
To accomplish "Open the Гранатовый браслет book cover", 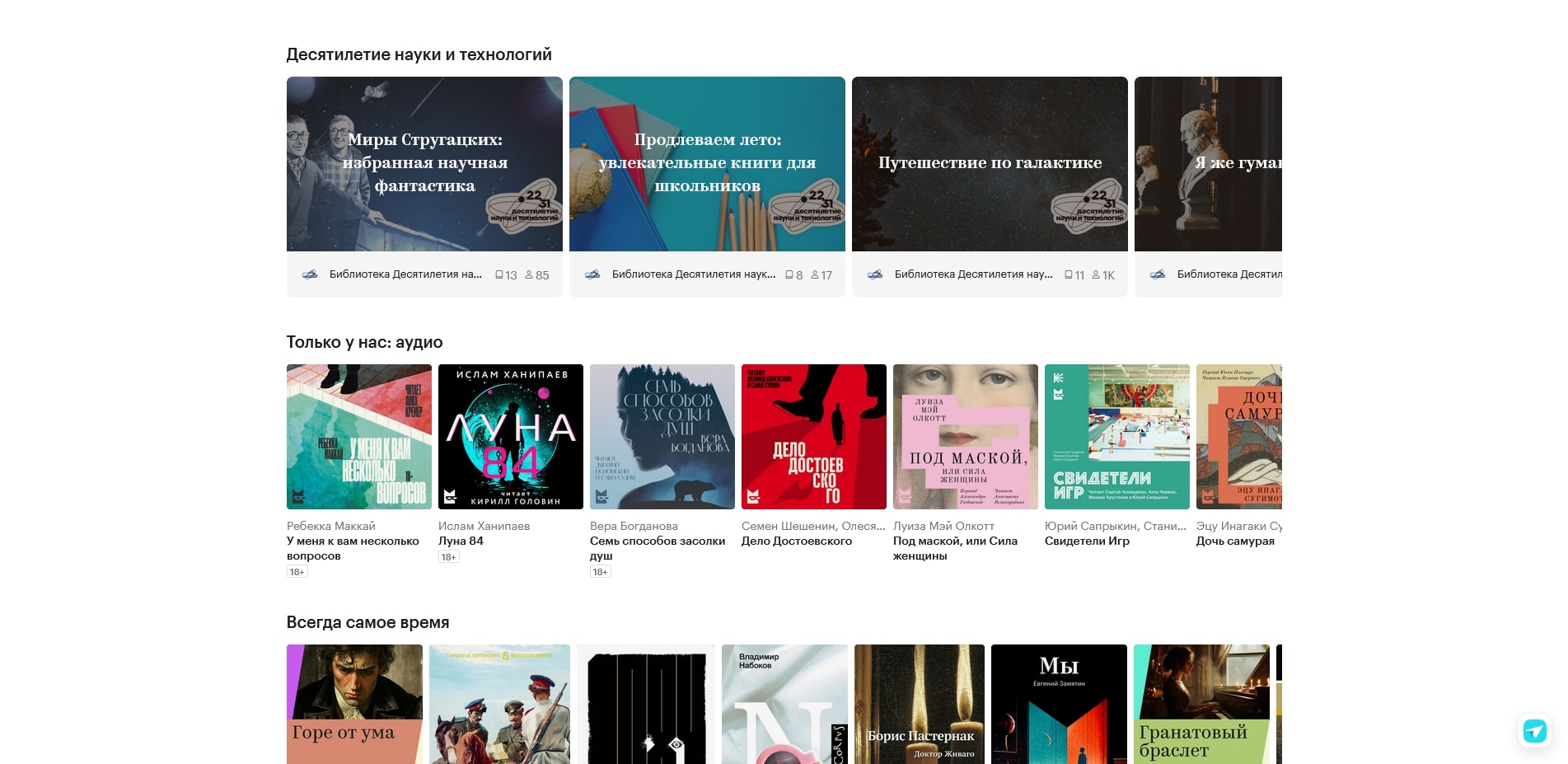I will [x=1201, y=705].
